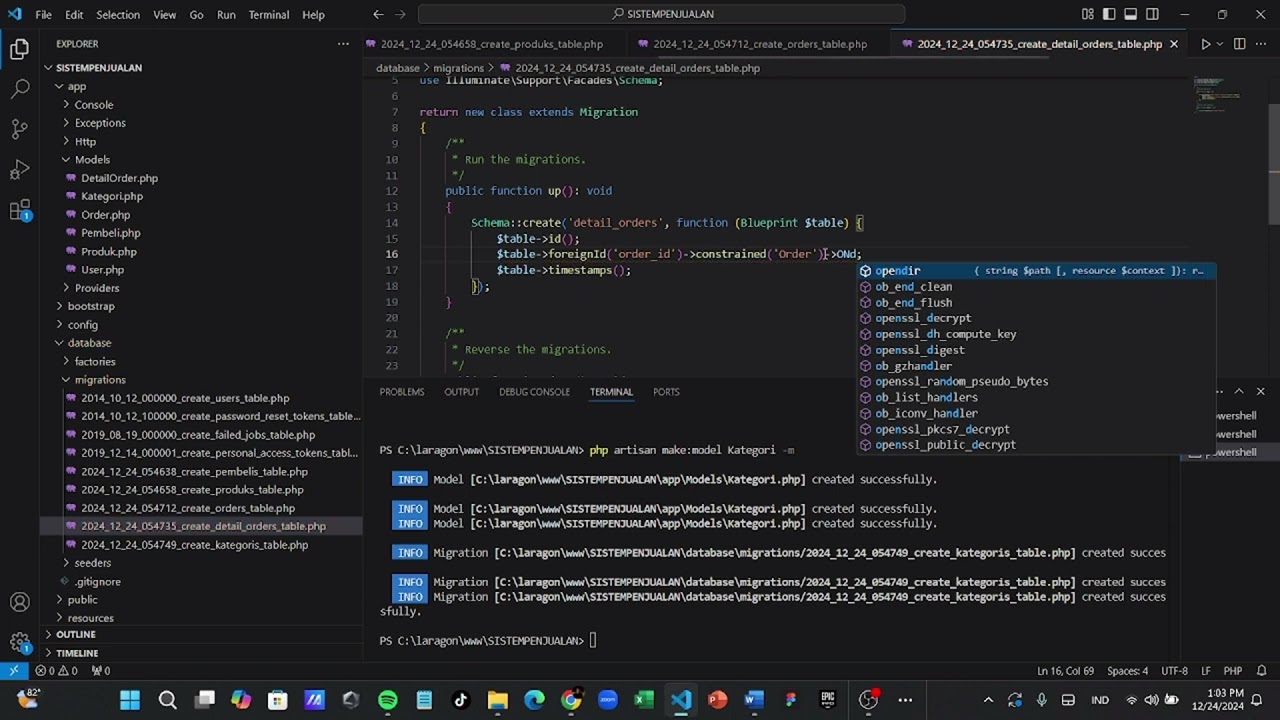Open File Explorer from taskbar
Screen dimensions: 1280x720
pos(497,700)
